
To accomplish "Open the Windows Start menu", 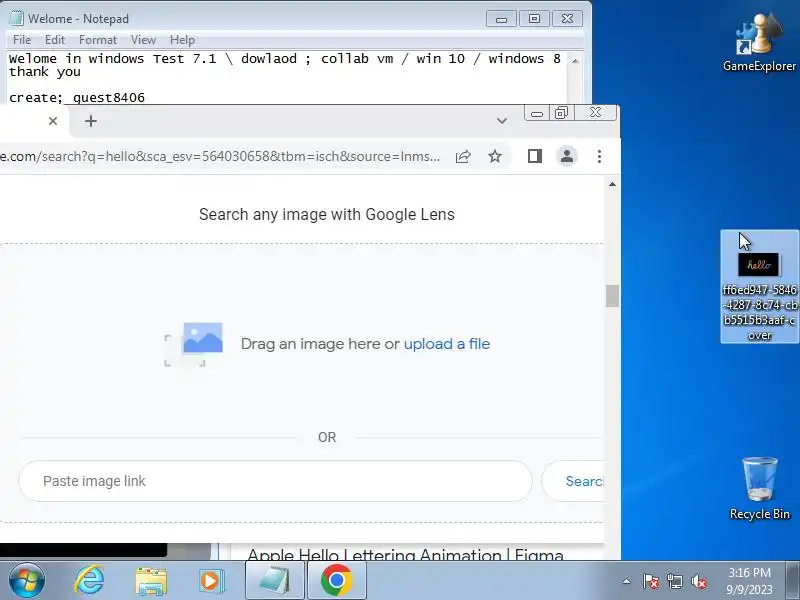I will point(27,581).
